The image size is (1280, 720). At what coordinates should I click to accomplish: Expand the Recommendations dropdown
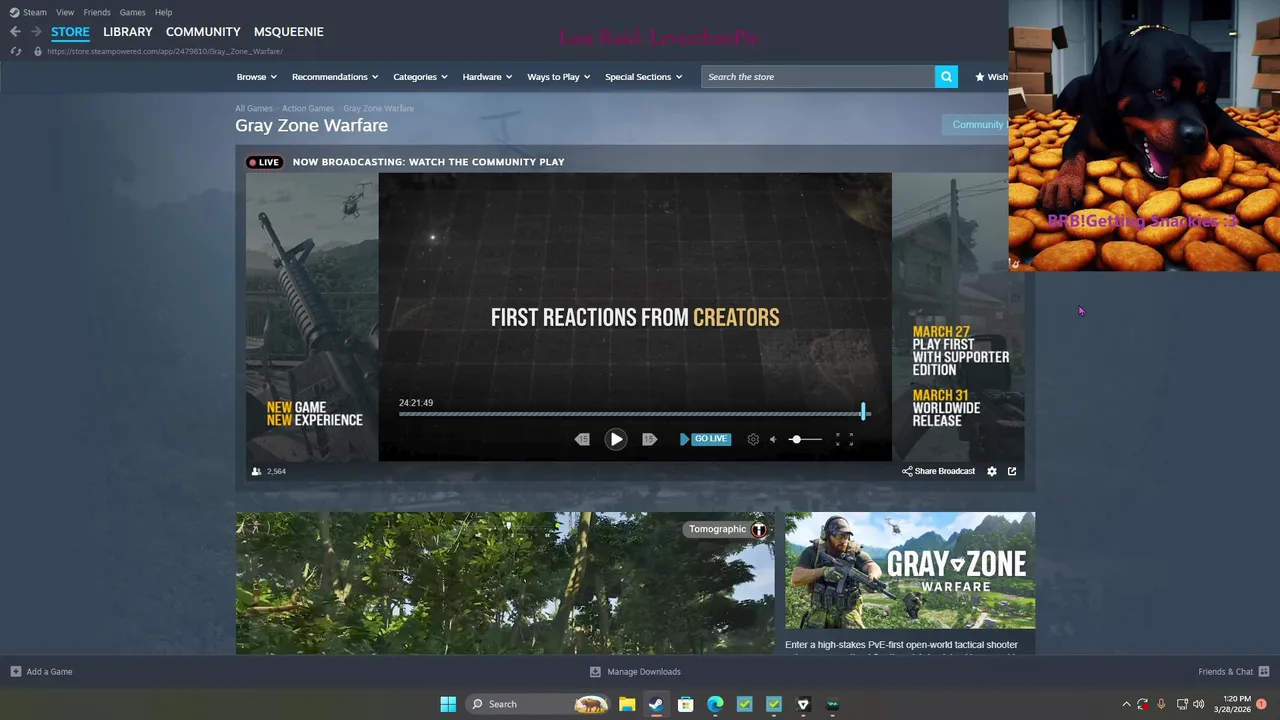click(335, 77)
